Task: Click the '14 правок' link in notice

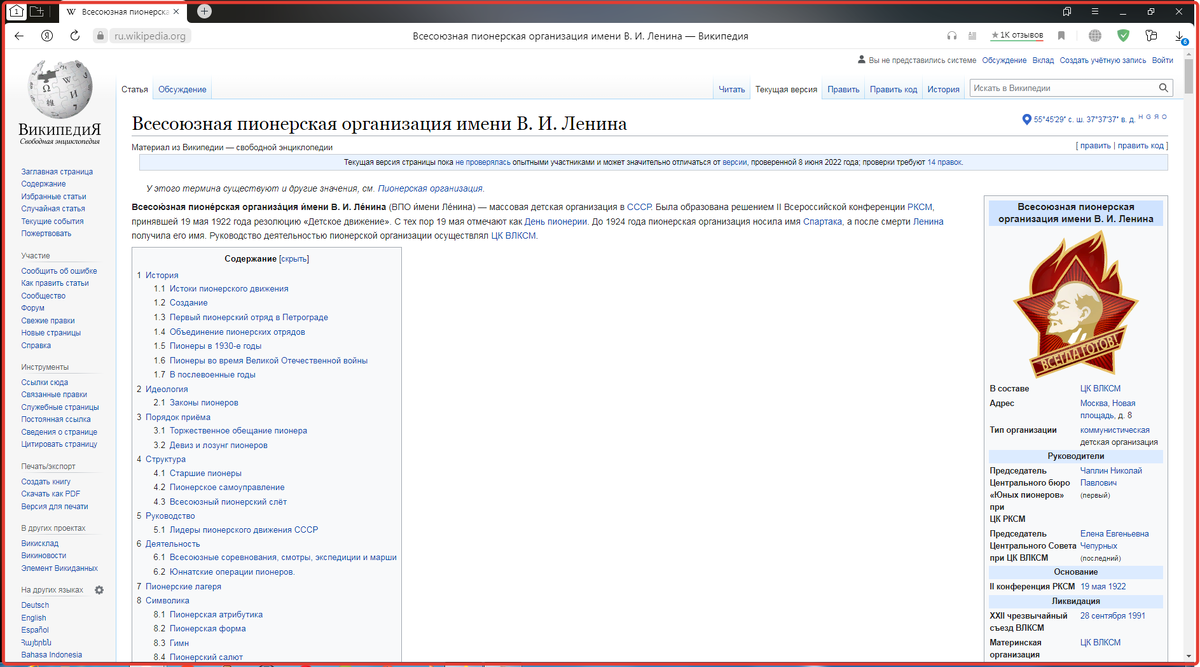Action: 944,162
